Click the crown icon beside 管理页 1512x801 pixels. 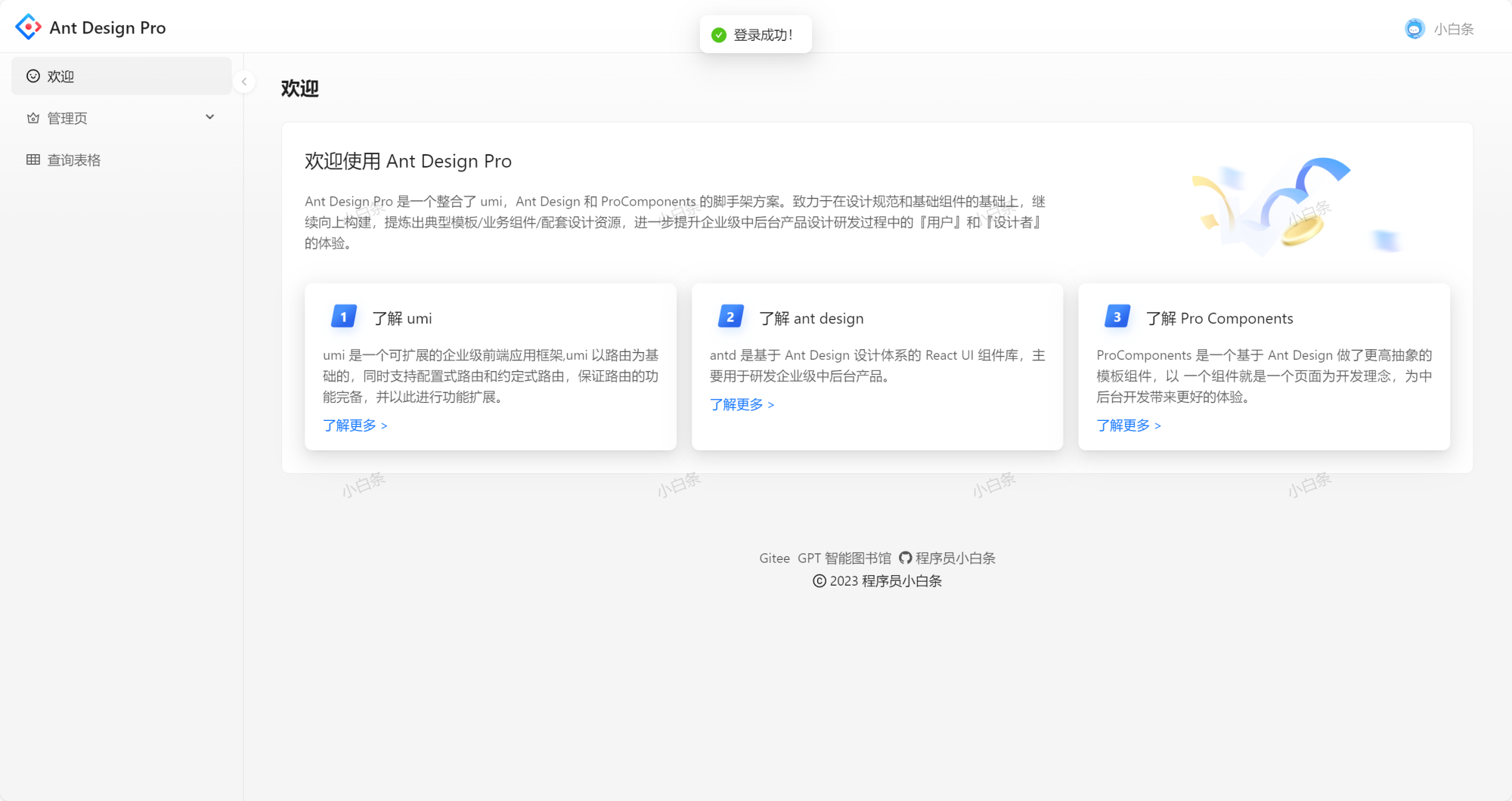pos(33,118)
